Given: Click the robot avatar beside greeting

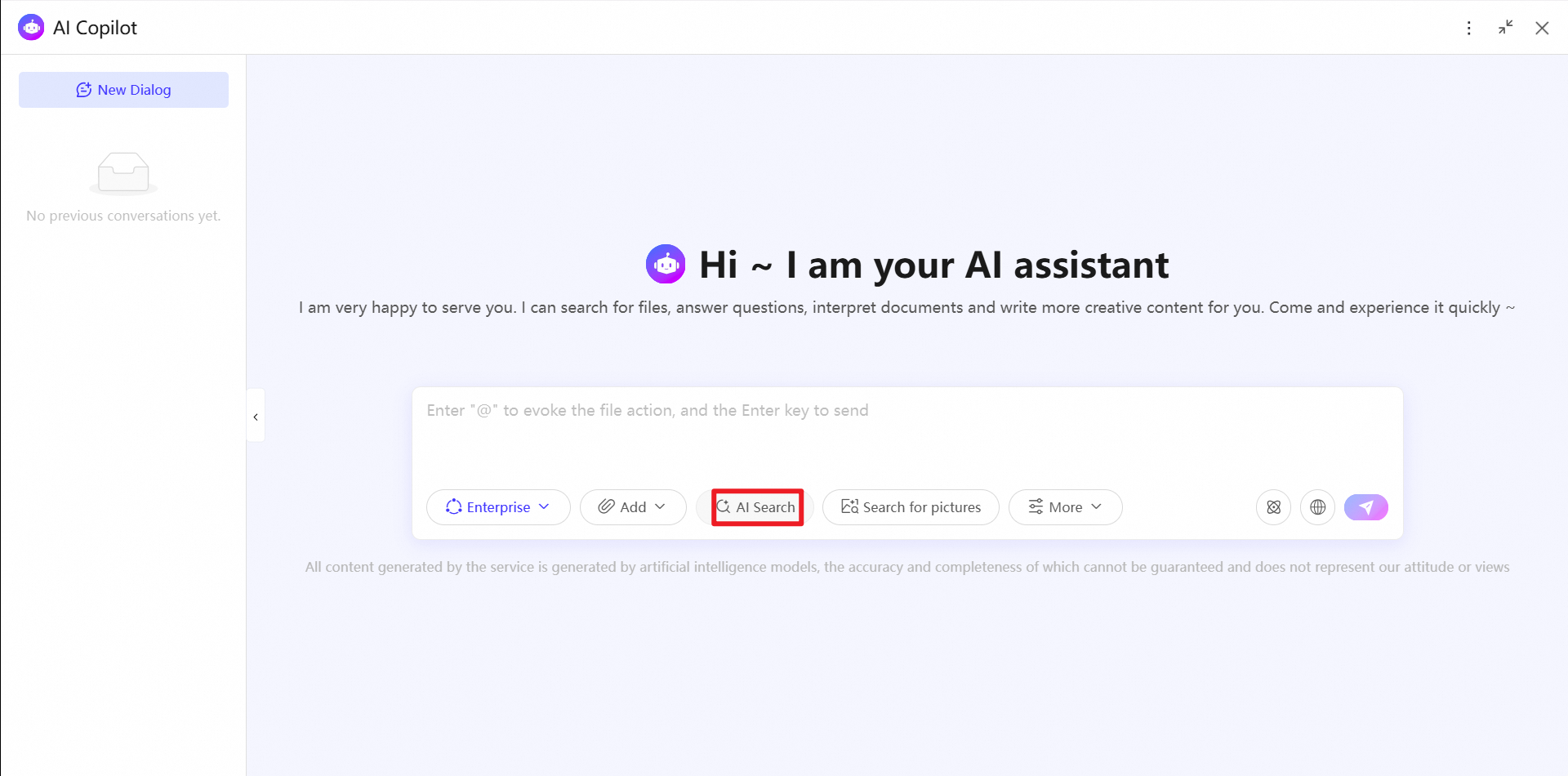Looking at the screenshot, I should click(666, 264).
